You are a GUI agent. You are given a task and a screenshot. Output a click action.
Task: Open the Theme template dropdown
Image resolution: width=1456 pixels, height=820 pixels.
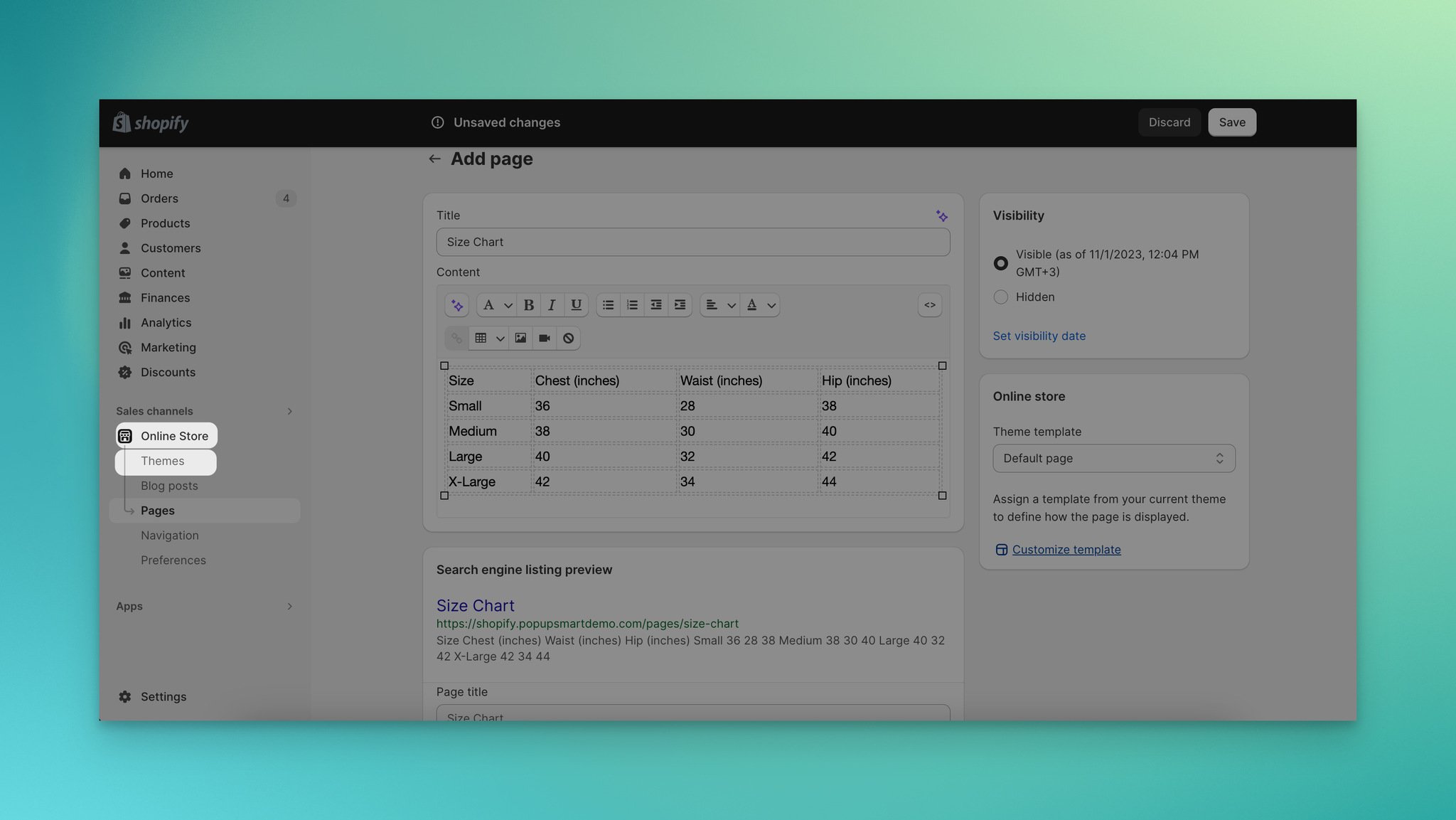click(1113, 459)
